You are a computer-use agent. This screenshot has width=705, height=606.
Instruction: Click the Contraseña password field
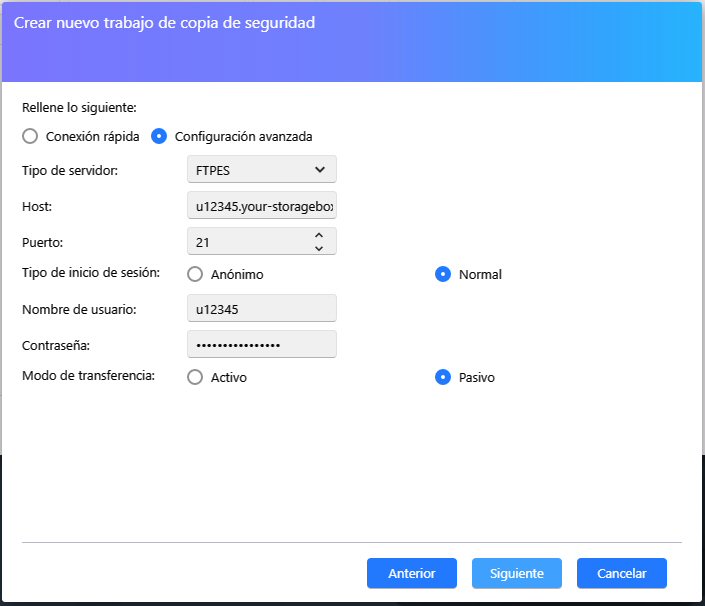click(x=262, y=344)
